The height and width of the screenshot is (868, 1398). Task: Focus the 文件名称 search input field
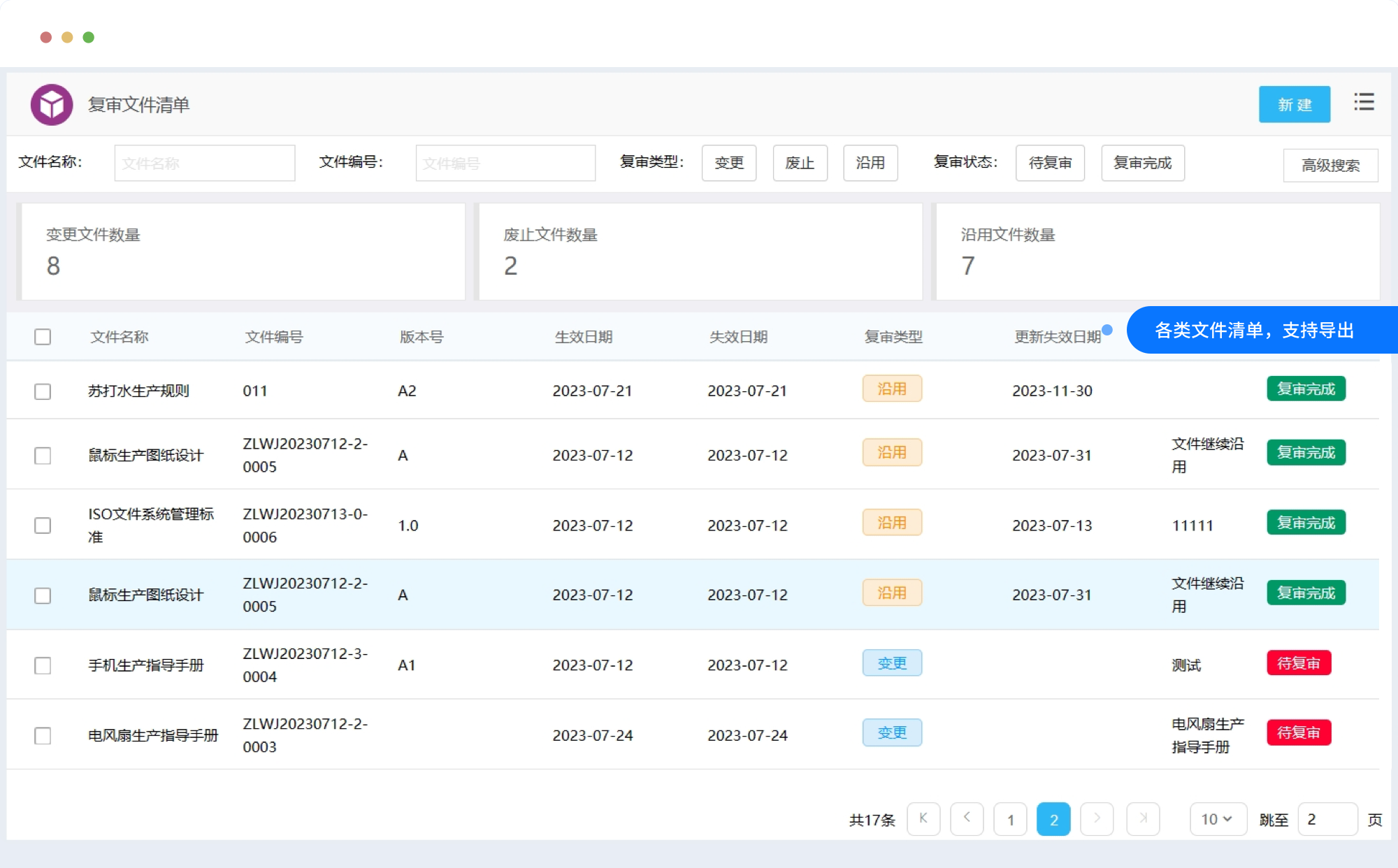click(204, 163)
